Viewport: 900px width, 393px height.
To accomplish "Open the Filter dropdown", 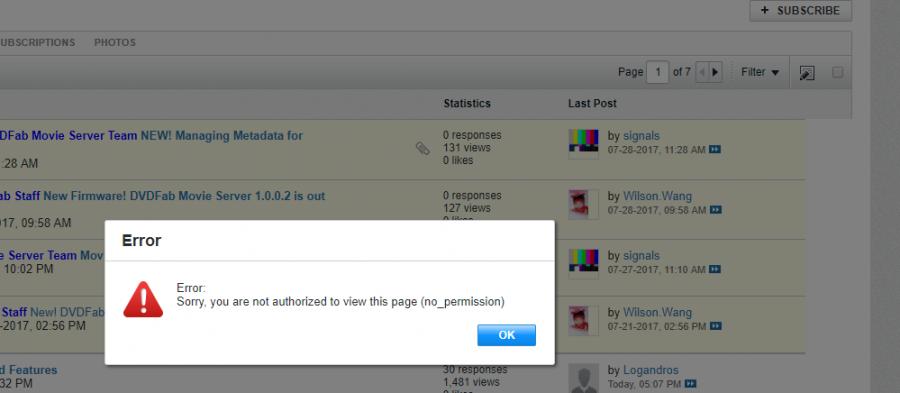I will tap(760, 72).
